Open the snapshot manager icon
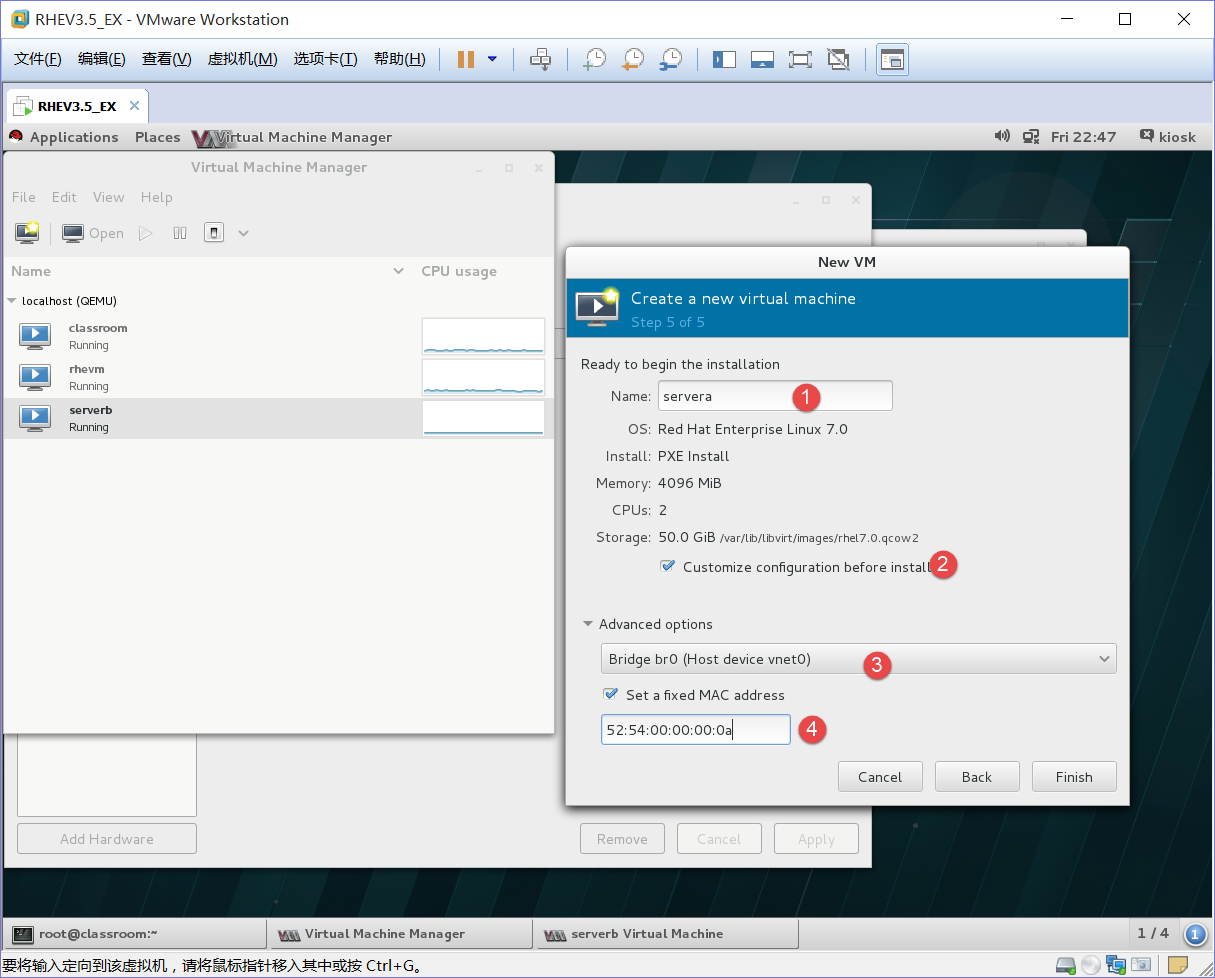This screenshot has width=1215, height=978. coord(671,59)
